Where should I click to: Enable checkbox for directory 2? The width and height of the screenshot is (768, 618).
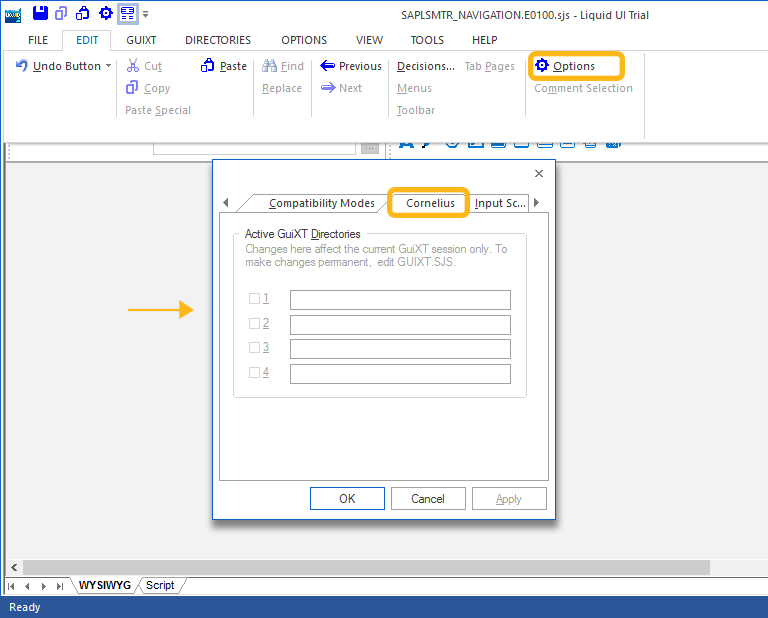pyautogui.click(x=254, y=324)
